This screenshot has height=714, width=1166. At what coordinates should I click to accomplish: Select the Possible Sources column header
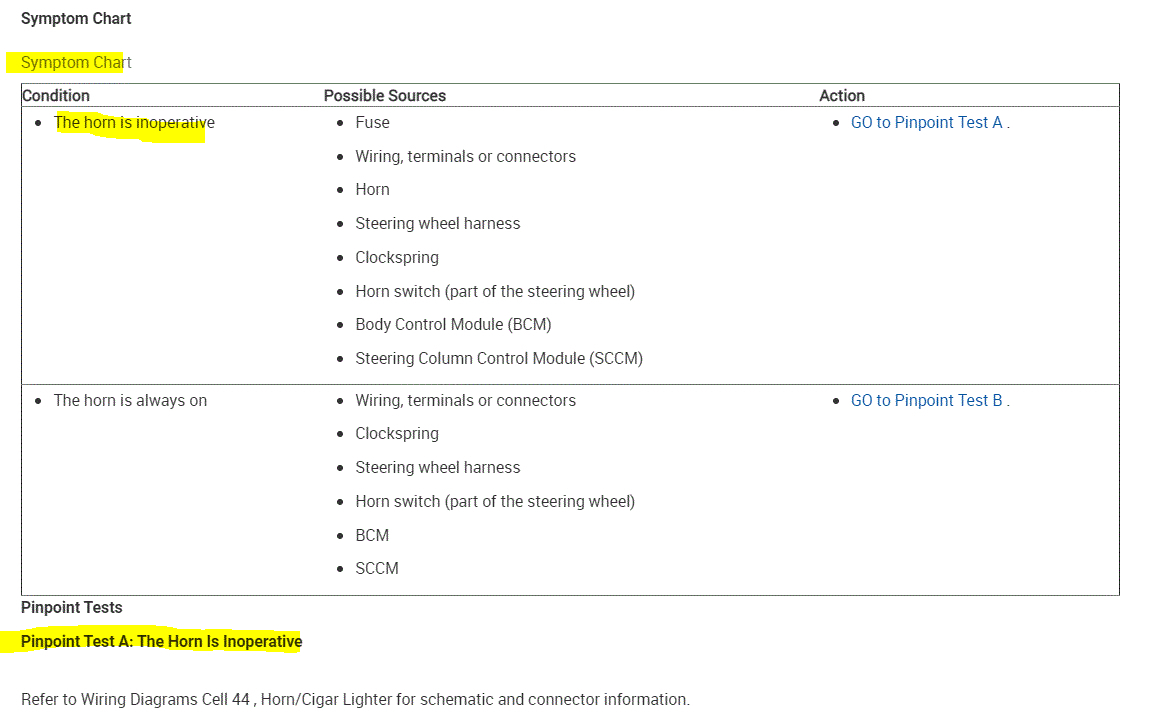[385, 96]
